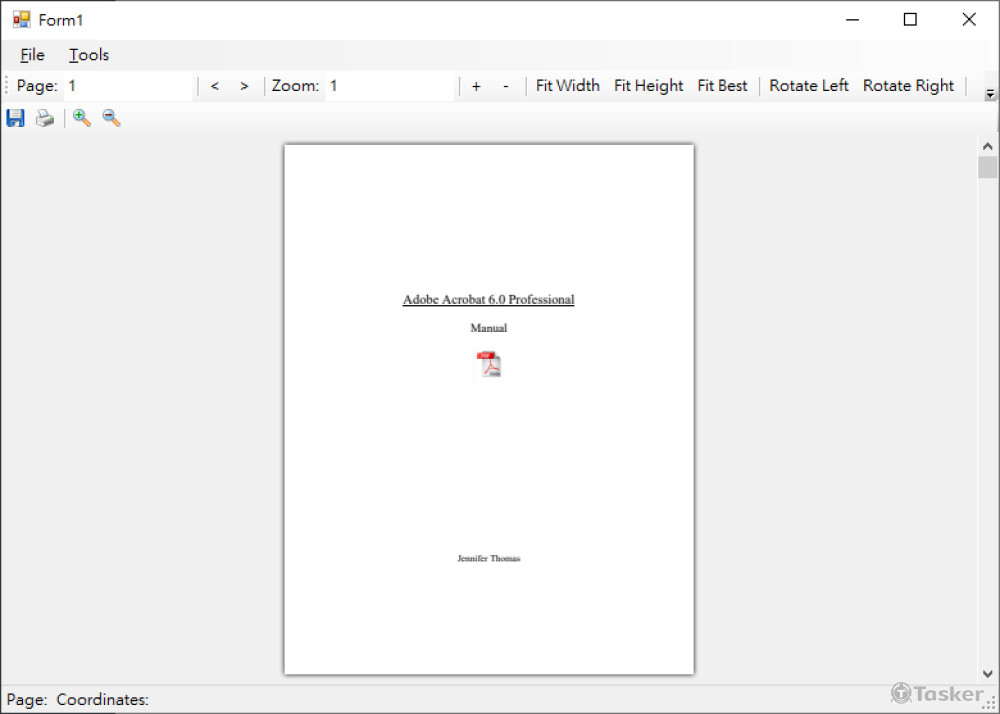Viewport: 1000px width, 714px height.
Task: Click the PDF icon on the page
Action: click(488, 364)
